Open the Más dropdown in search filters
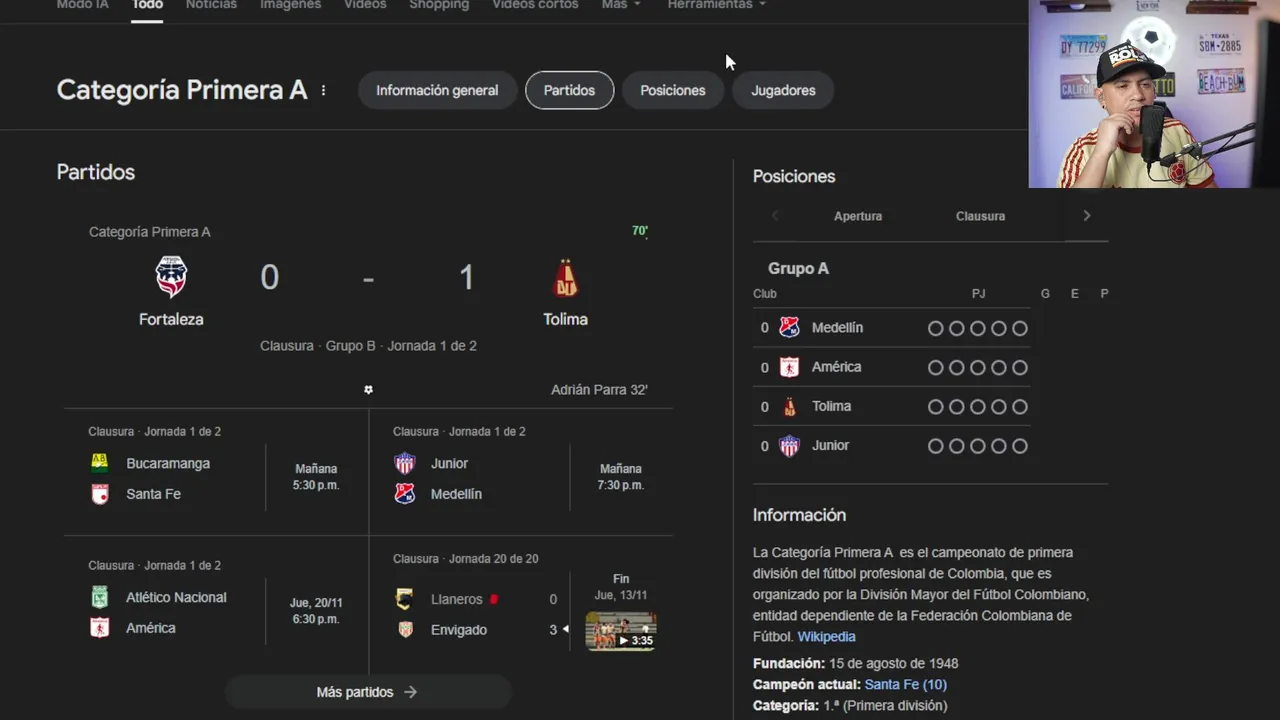The width and height of the screenshot is (1280, 720). (621, 5)
